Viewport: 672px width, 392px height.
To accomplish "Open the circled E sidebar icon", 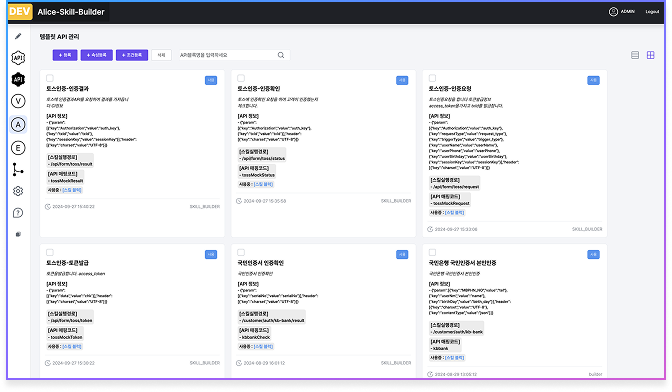I will point(18,148).
